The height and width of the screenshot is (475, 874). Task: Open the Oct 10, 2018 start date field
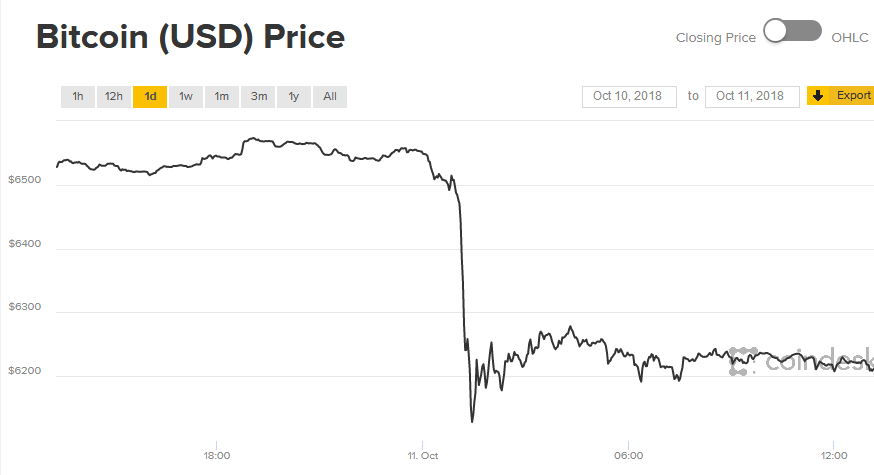[629, 96]
